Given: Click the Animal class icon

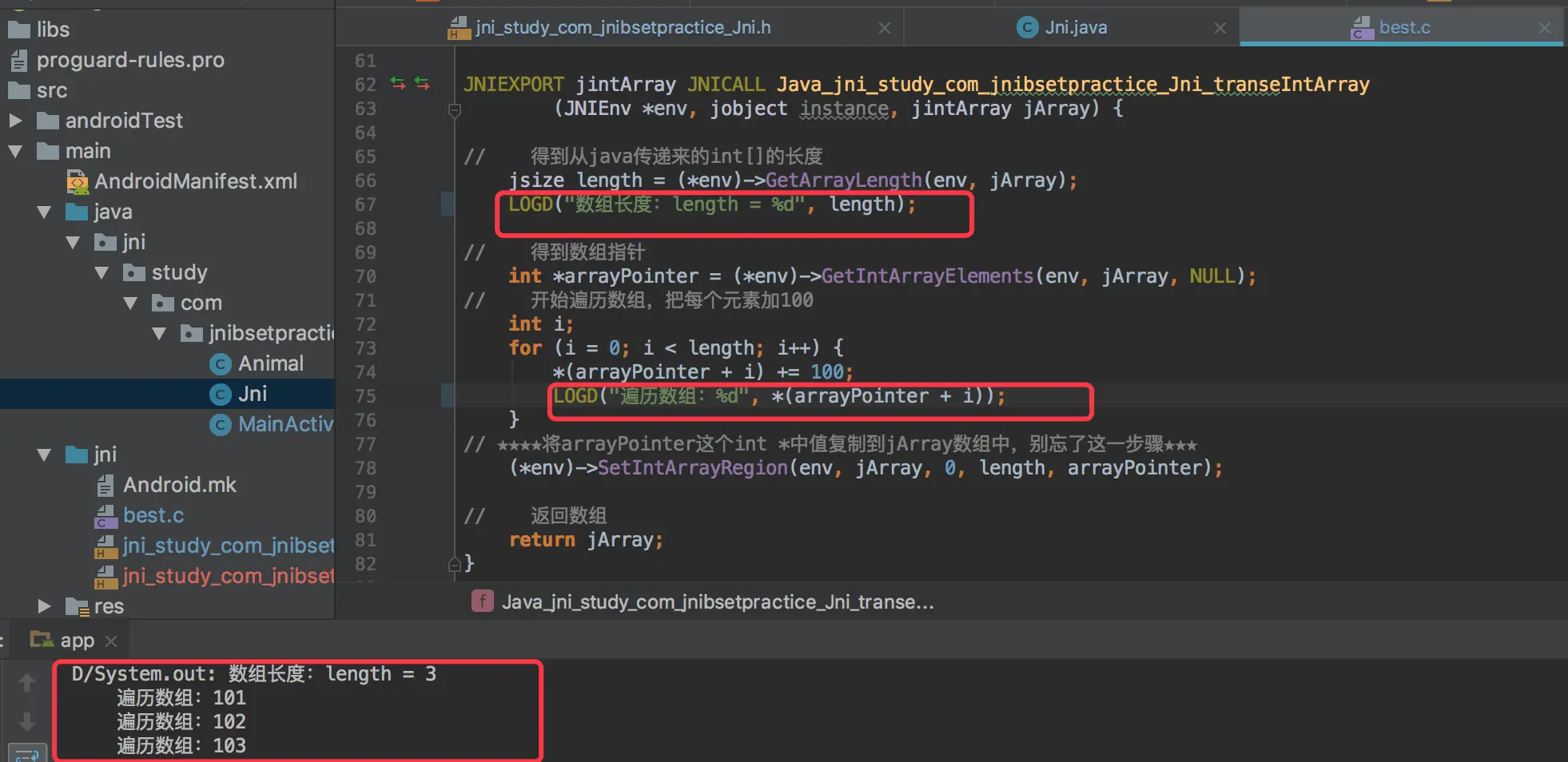Looking at the screenshot, I should pos(221,364).
